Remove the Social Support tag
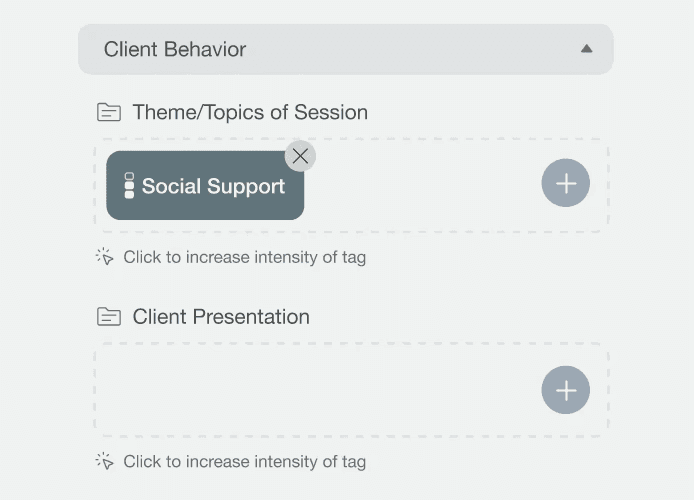 pos(300,156)
